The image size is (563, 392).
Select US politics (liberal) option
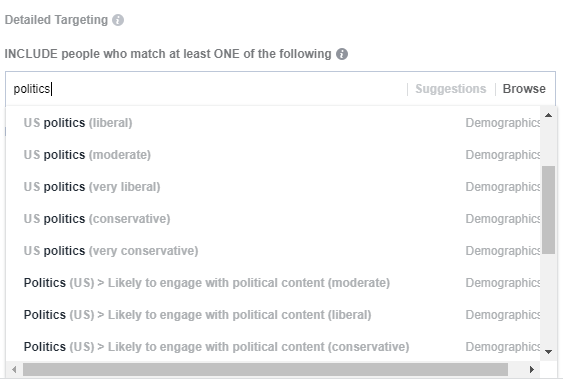pos(273,123)
